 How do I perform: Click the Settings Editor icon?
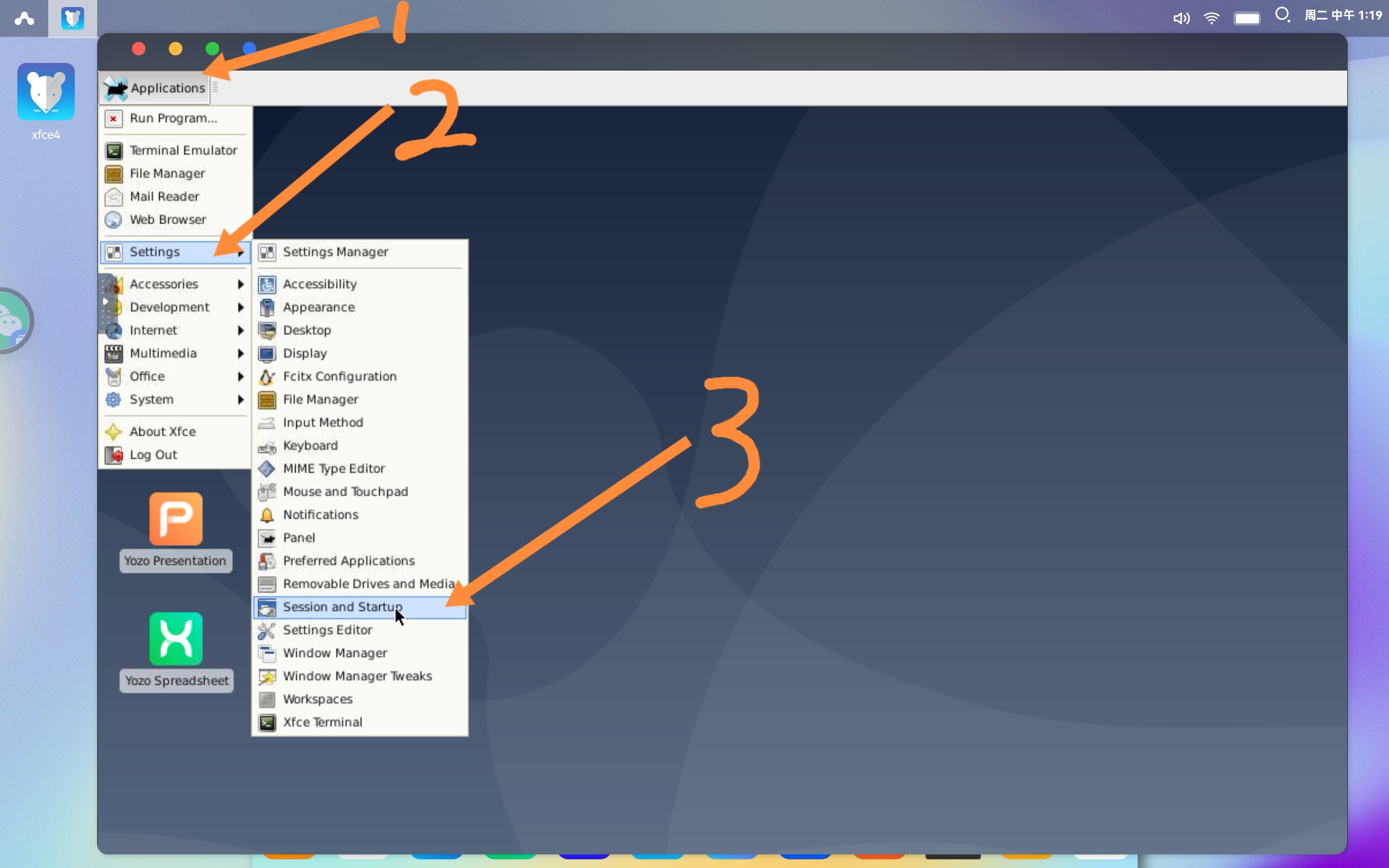coord(267,630)
